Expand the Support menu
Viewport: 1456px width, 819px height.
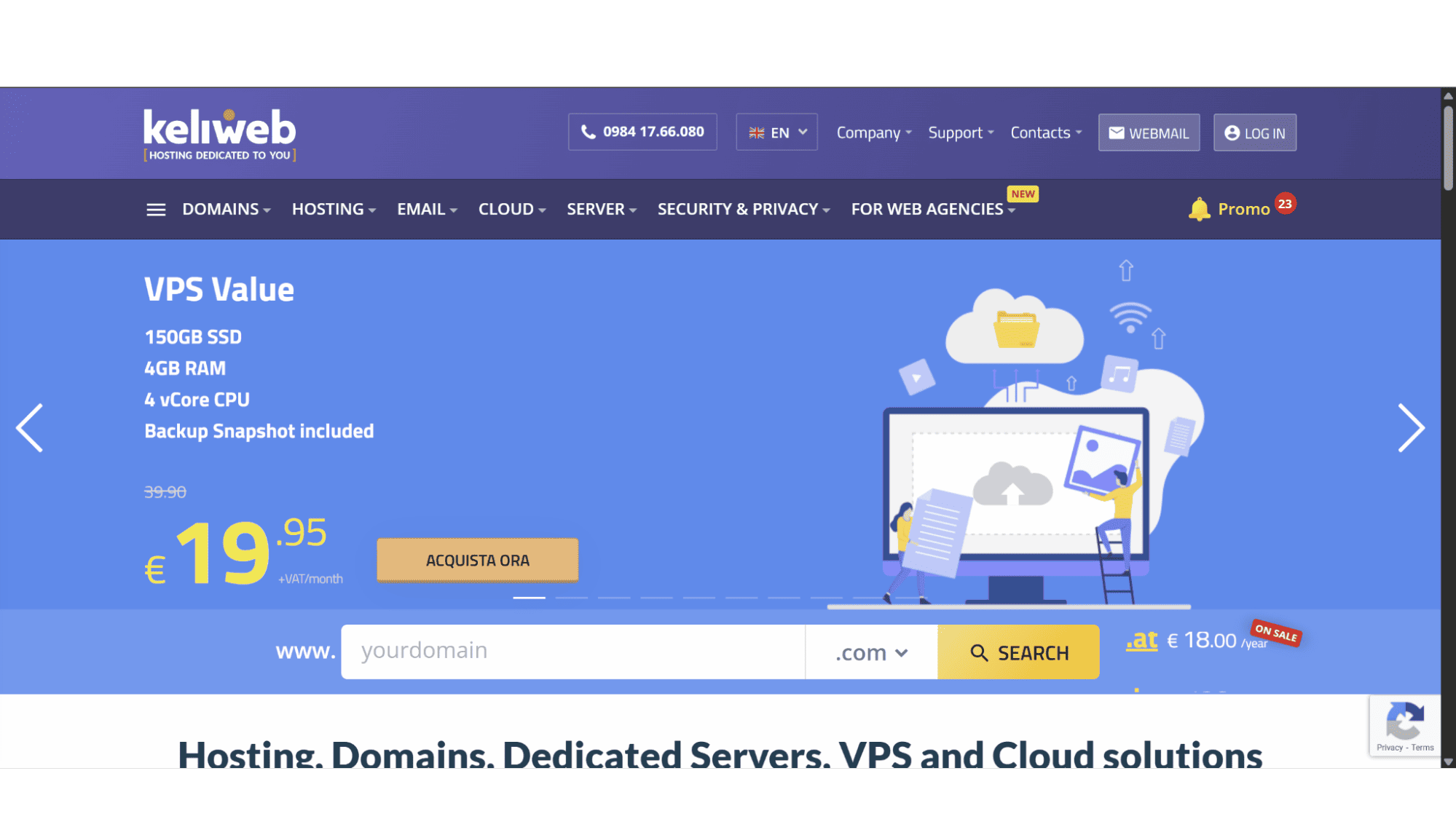[961, 132]
